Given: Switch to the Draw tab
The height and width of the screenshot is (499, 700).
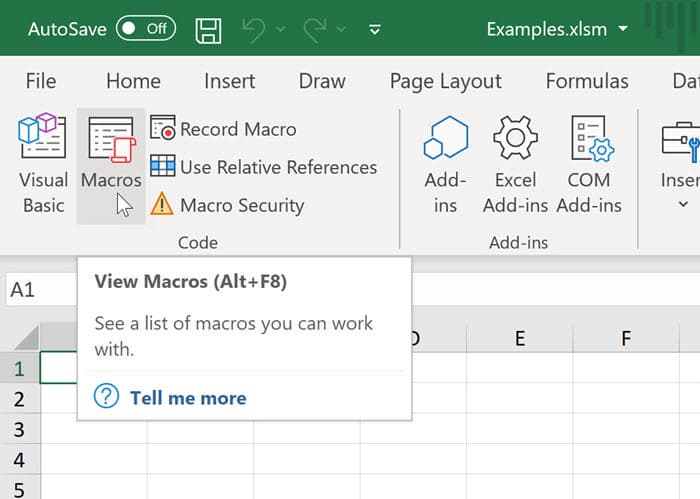Looking at the screenshot, I should tap(322, 81).
